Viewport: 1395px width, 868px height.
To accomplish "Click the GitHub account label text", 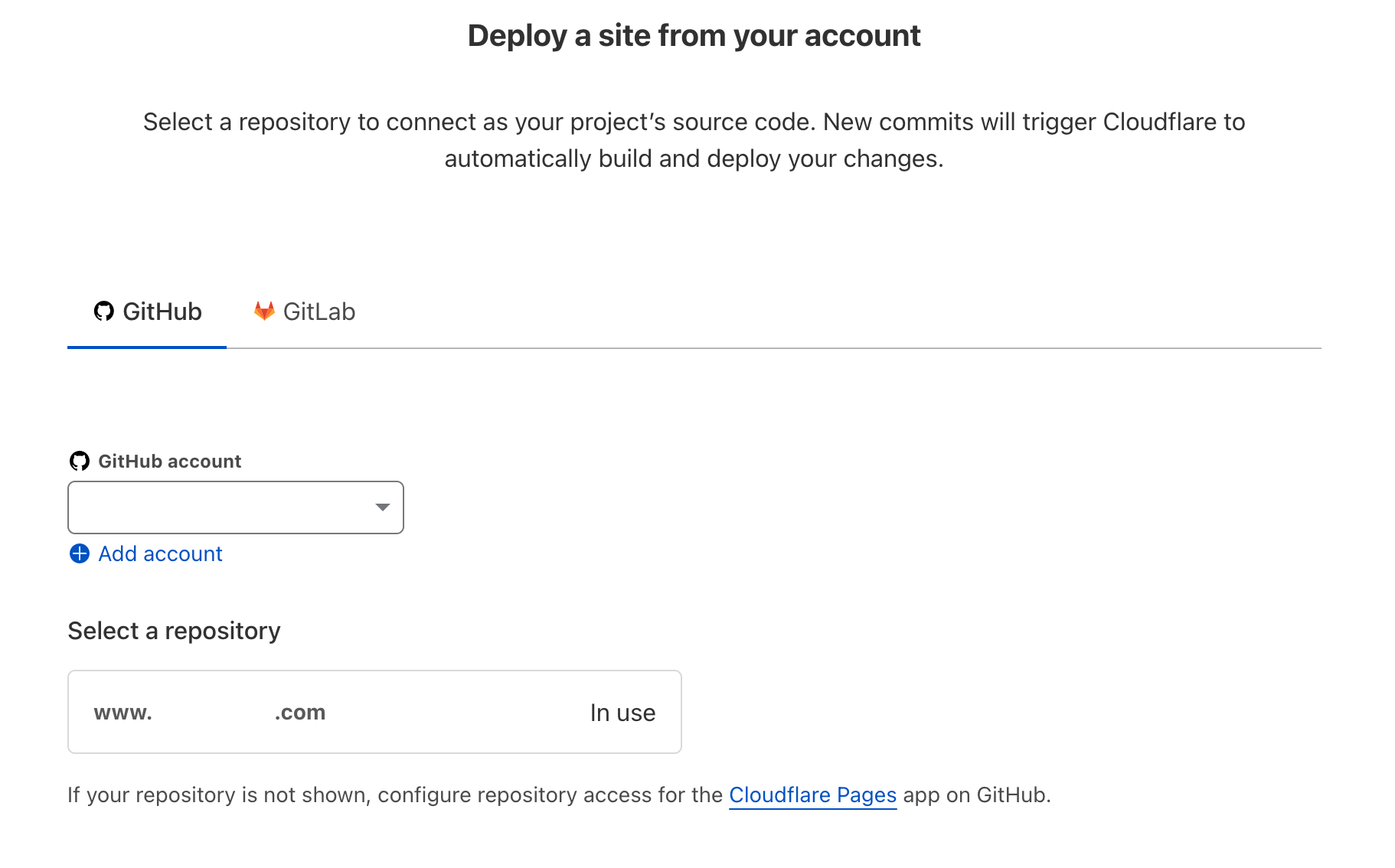I will pos(169,460).
